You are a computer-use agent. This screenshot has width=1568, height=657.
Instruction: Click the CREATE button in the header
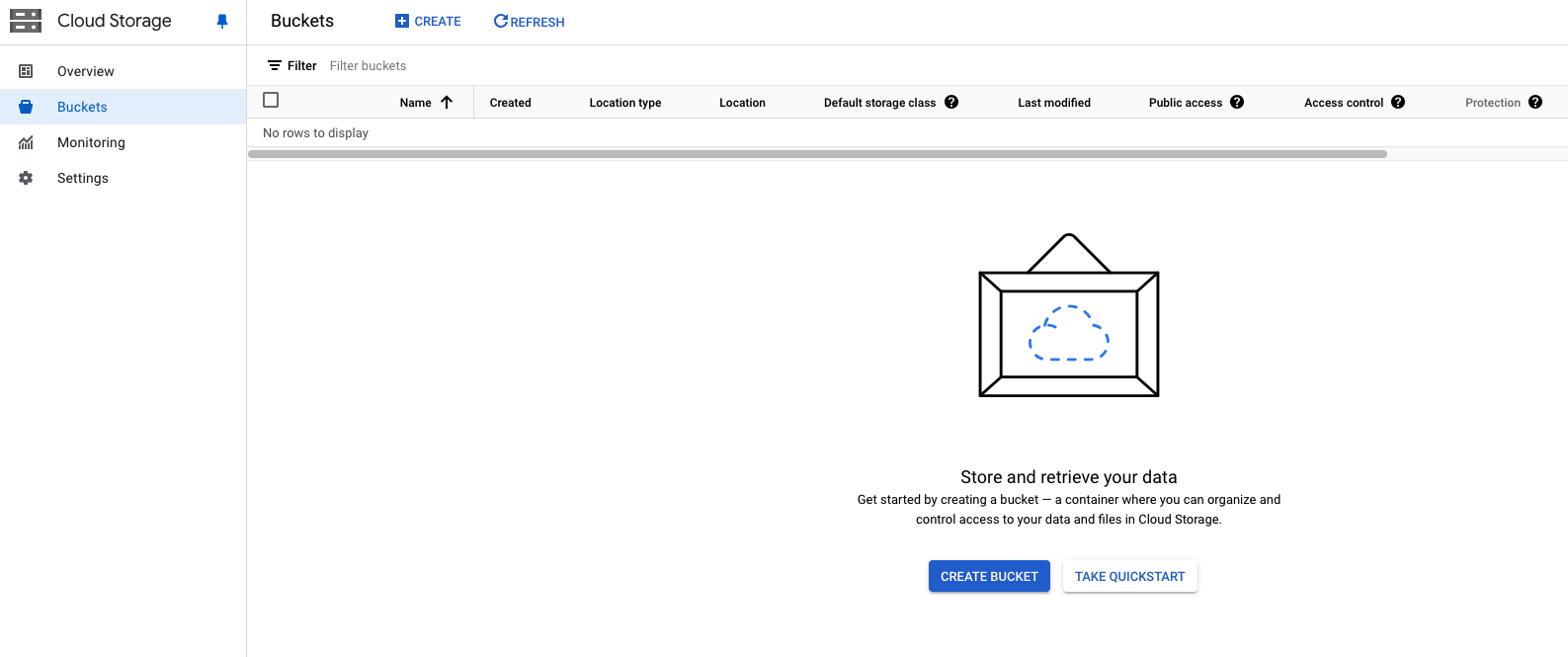click(428, 21)
